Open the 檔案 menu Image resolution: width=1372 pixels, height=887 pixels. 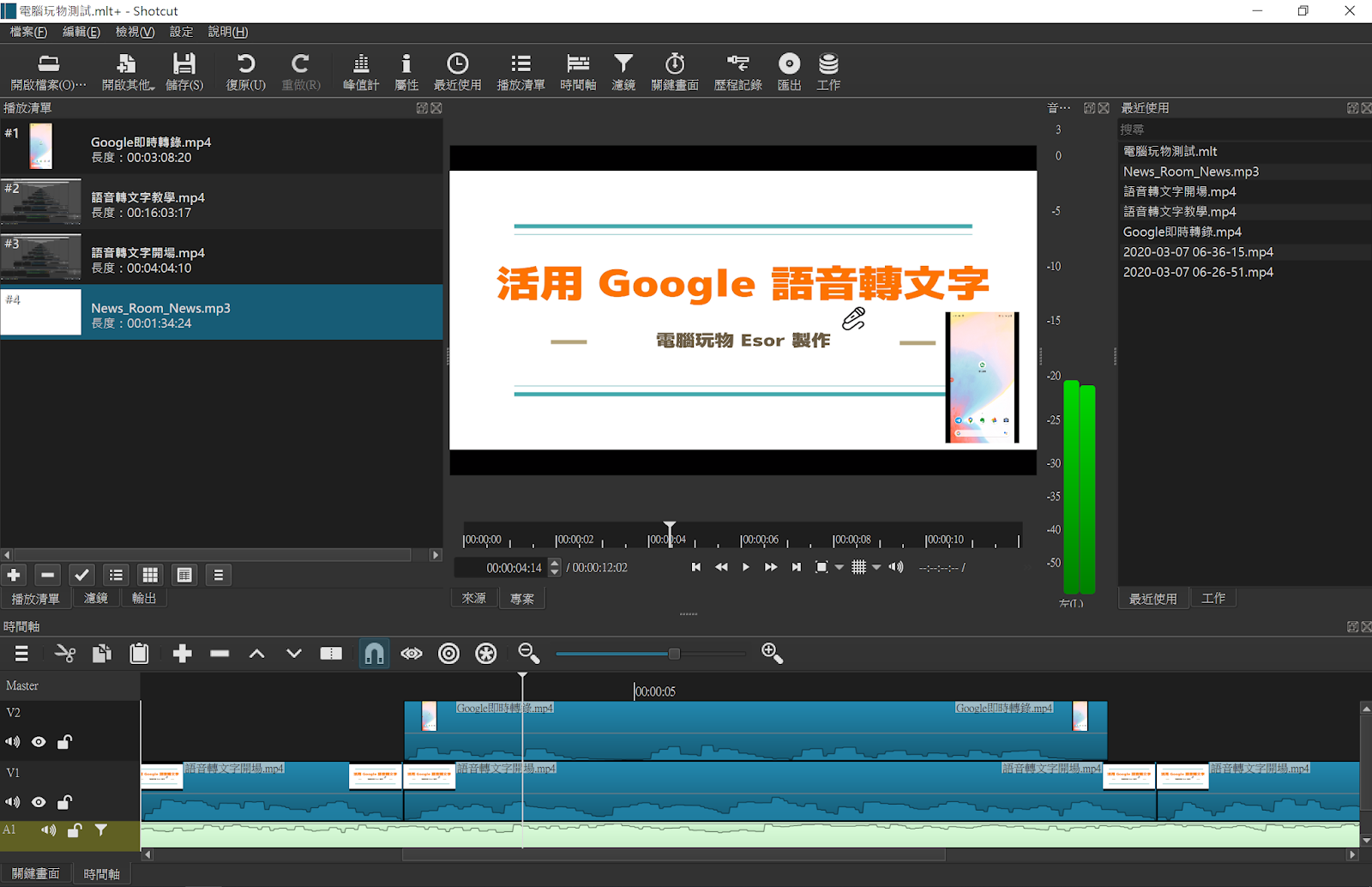28,32
